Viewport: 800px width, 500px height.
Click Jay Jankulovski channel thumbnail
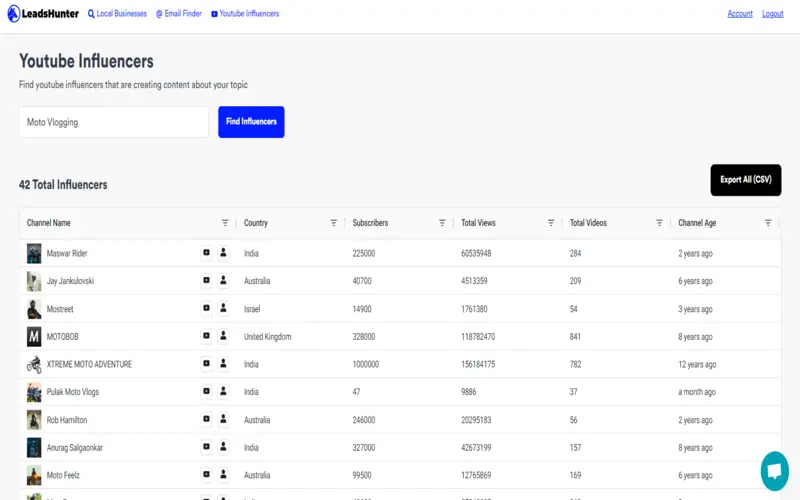point(34,281)
